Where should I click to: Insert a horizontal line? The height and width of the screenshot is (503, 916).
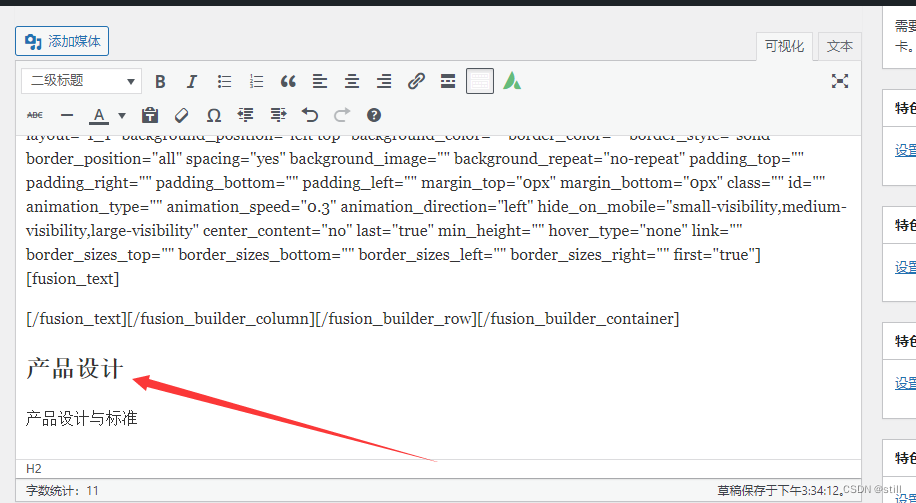67,115
